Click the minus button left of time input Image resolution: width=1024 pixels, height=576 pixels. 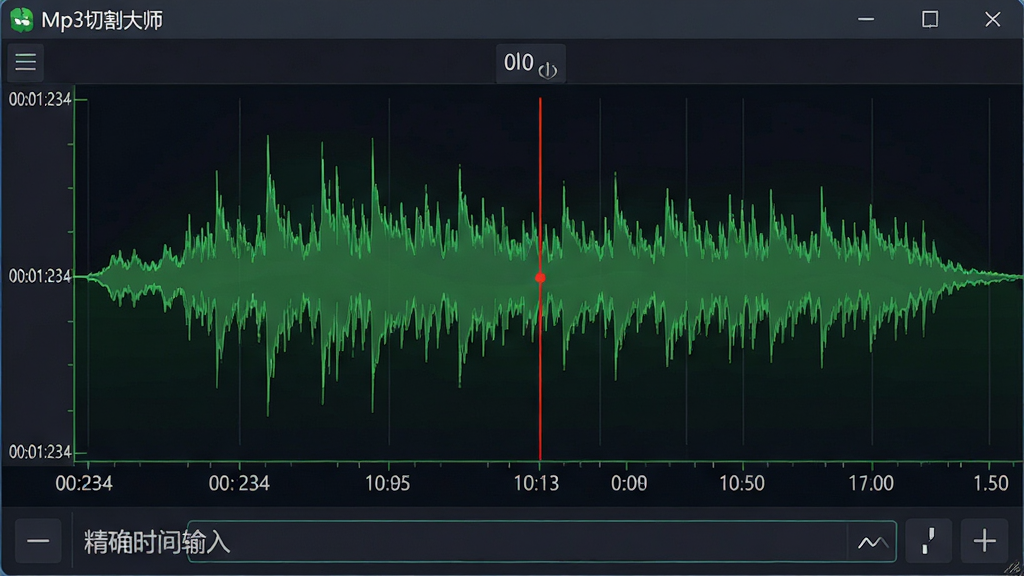pos(38,541)
